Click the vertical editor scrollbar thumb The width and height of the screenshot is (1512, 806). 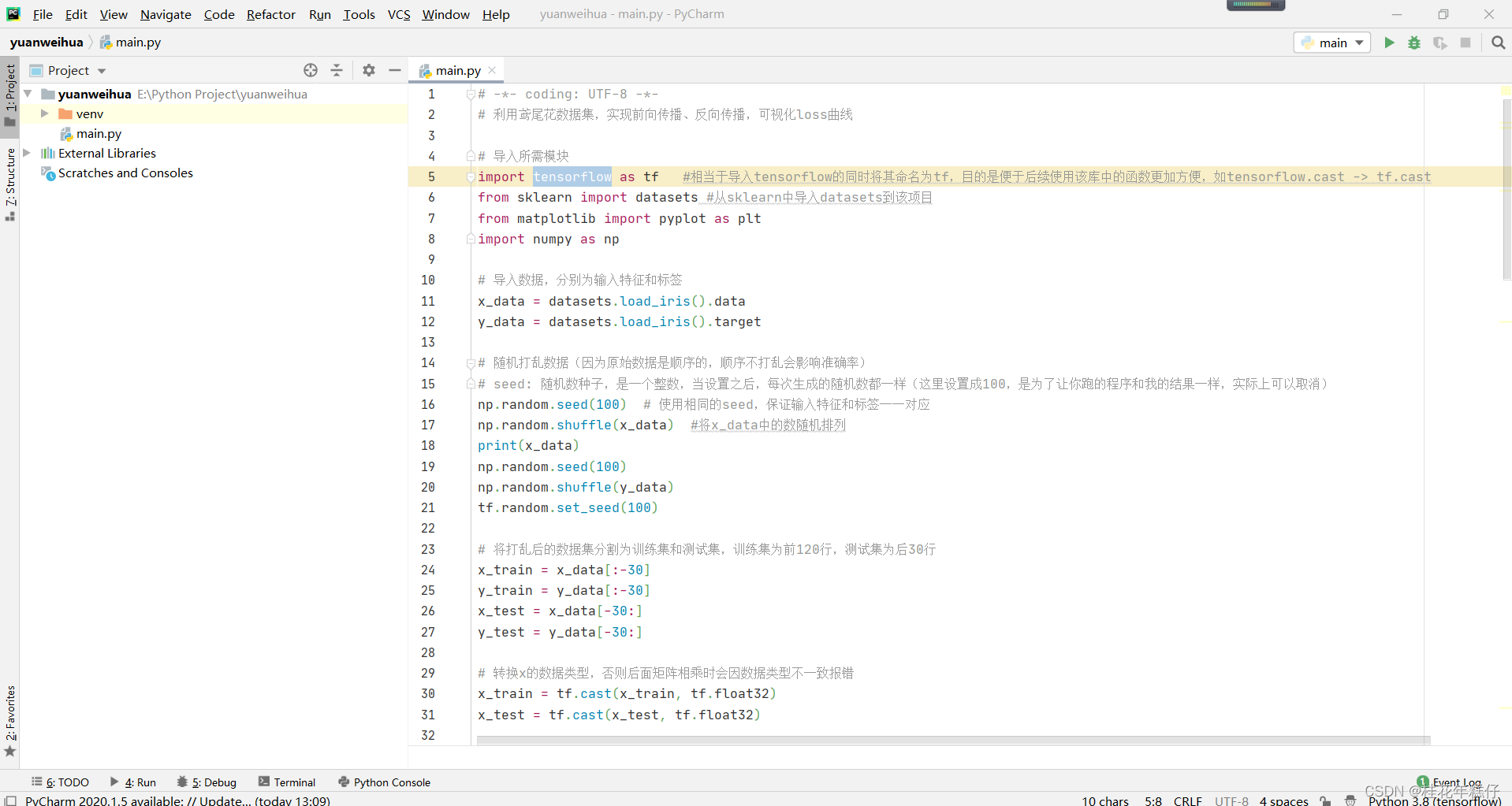coord(1506,189)
